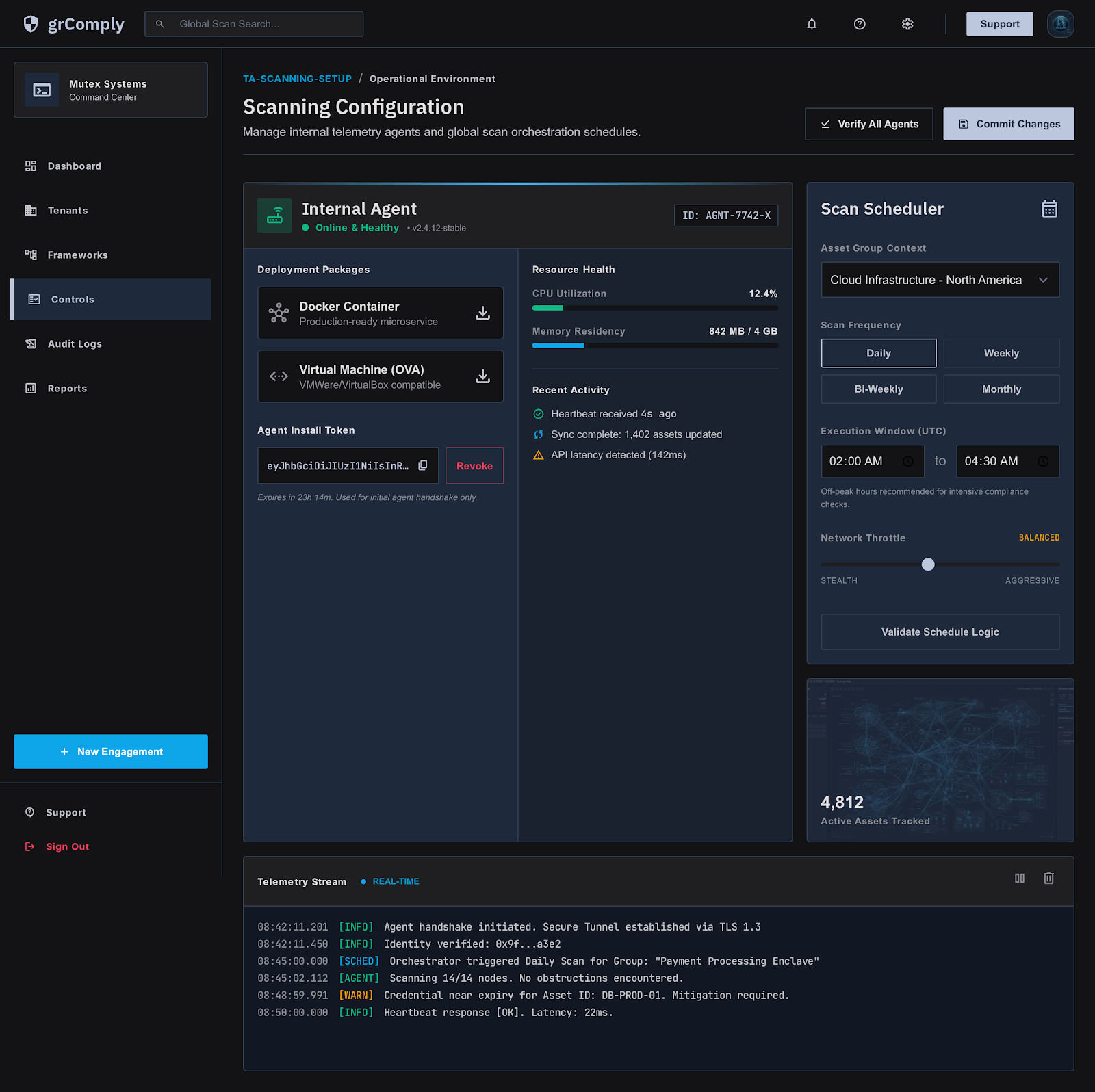Click the Memory Residency progress bar
This screenshot has height=1092, width=1095.
[x=655, y=346]
